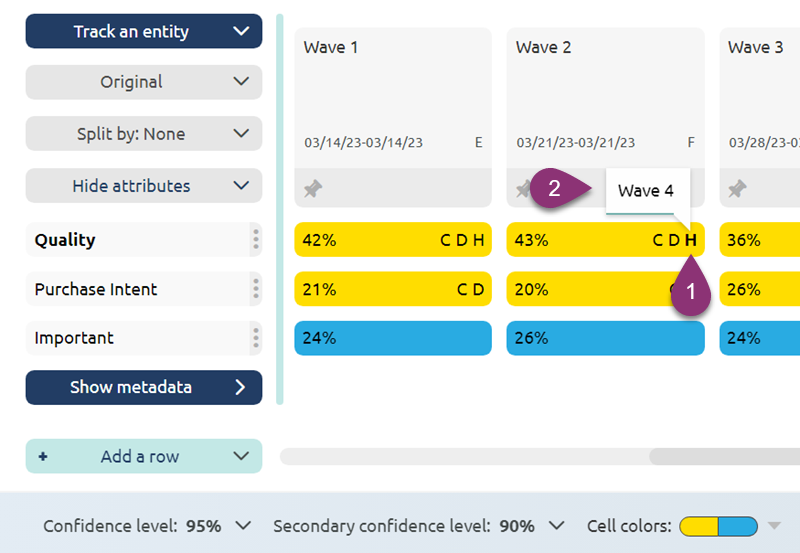Expand the Track an entity dropdown
800x553 pixels.
(143, 31)
